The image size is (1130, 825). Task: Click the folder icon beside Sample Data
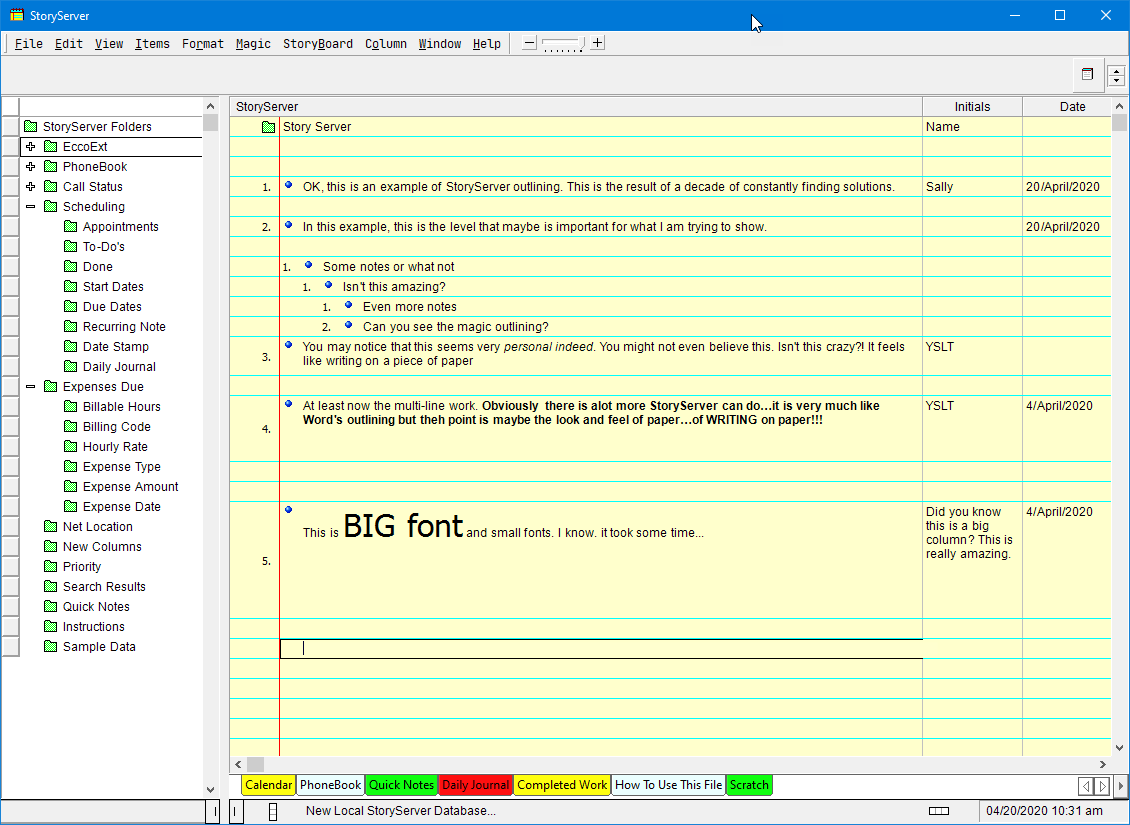tap(50, 646)
